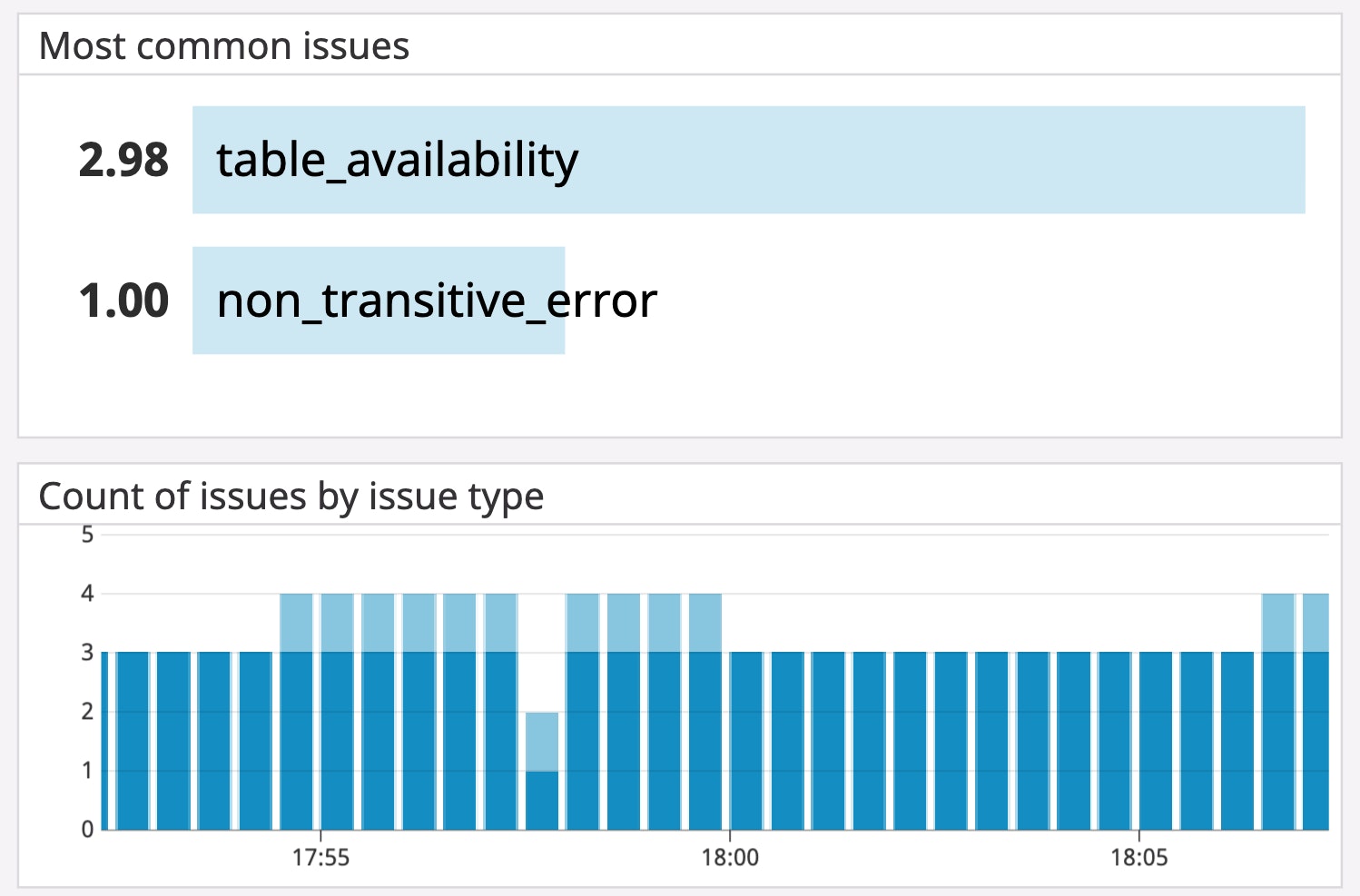Click the light blue segment above the 17:55 tick
1360x896 pixels.
(337, 623)
